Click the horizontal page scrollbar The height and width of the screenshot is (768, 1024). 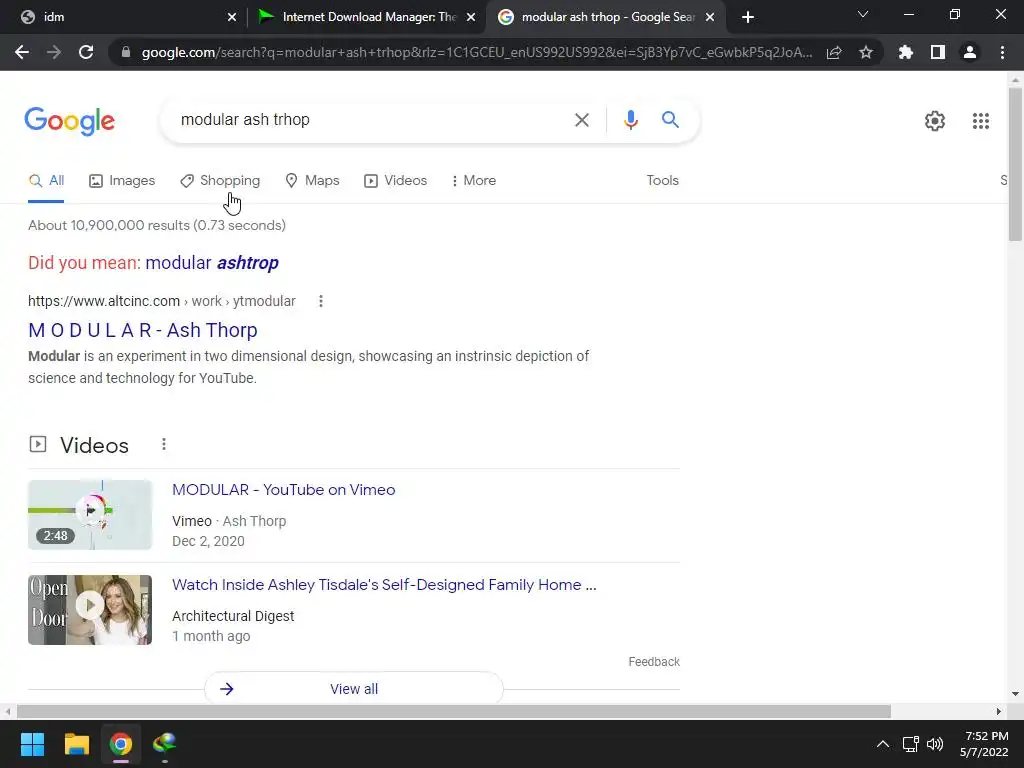pos(454,711)
